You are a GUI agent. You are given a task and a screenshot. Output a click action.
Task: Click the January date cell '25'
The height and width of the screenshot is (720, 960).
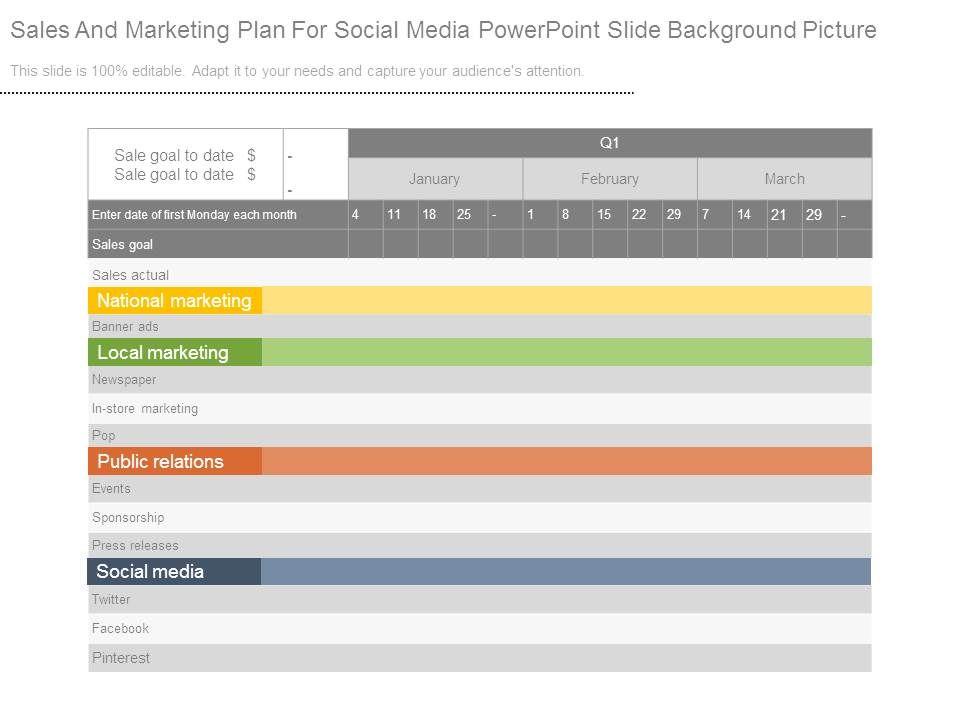point(470,215)
